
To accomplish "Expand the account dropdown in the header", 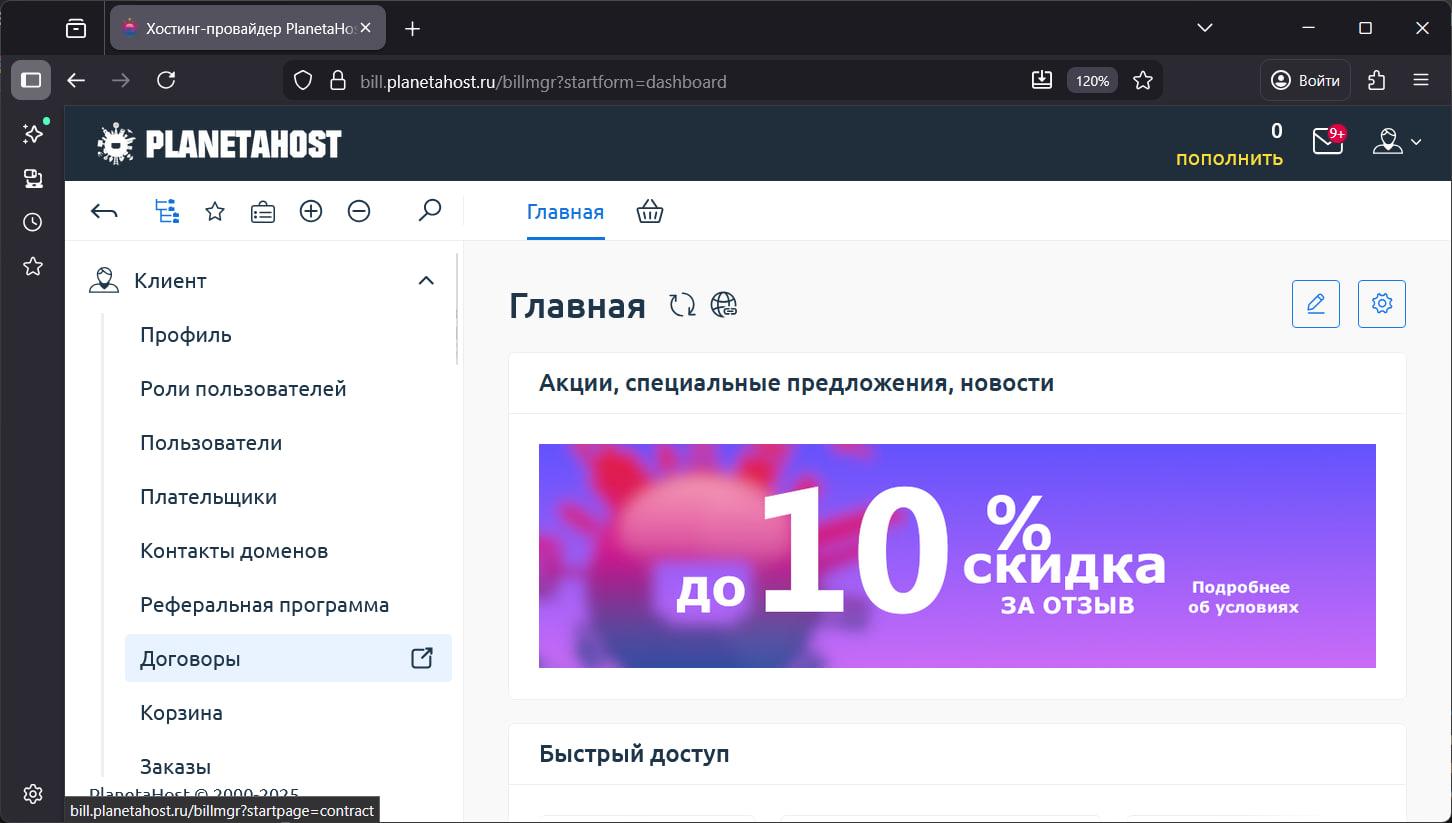I will click(x=1396, y=142).
